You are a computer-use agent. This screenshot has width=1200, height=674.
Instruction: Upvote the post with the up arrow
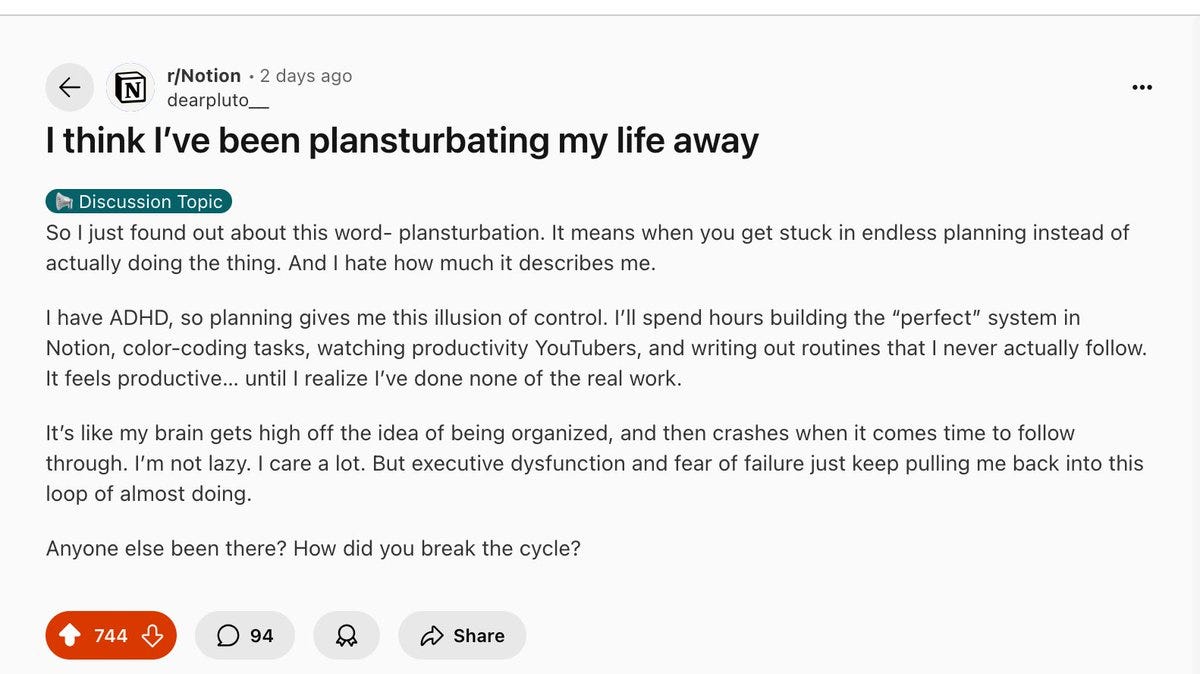coord(70,636)
